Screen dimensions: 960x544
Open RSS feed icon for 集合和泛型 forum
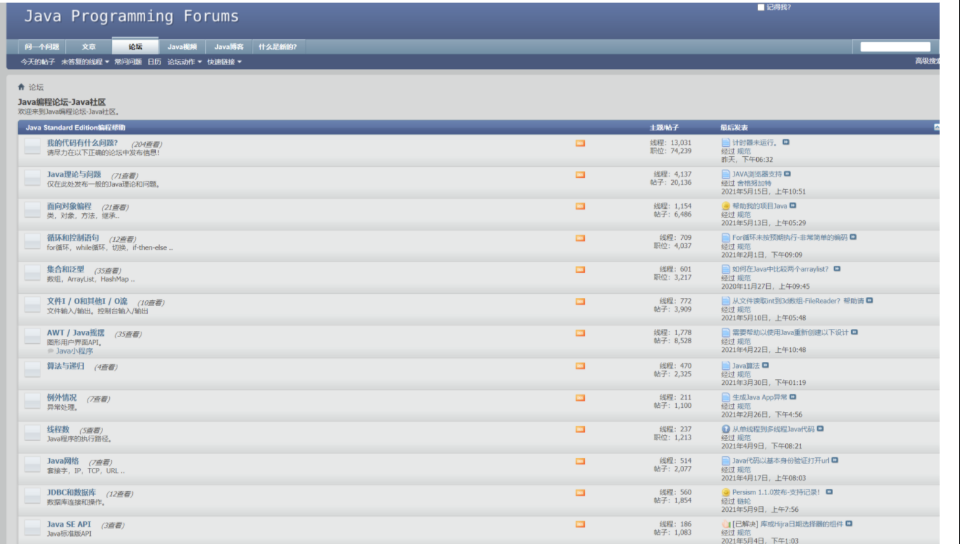580,270
